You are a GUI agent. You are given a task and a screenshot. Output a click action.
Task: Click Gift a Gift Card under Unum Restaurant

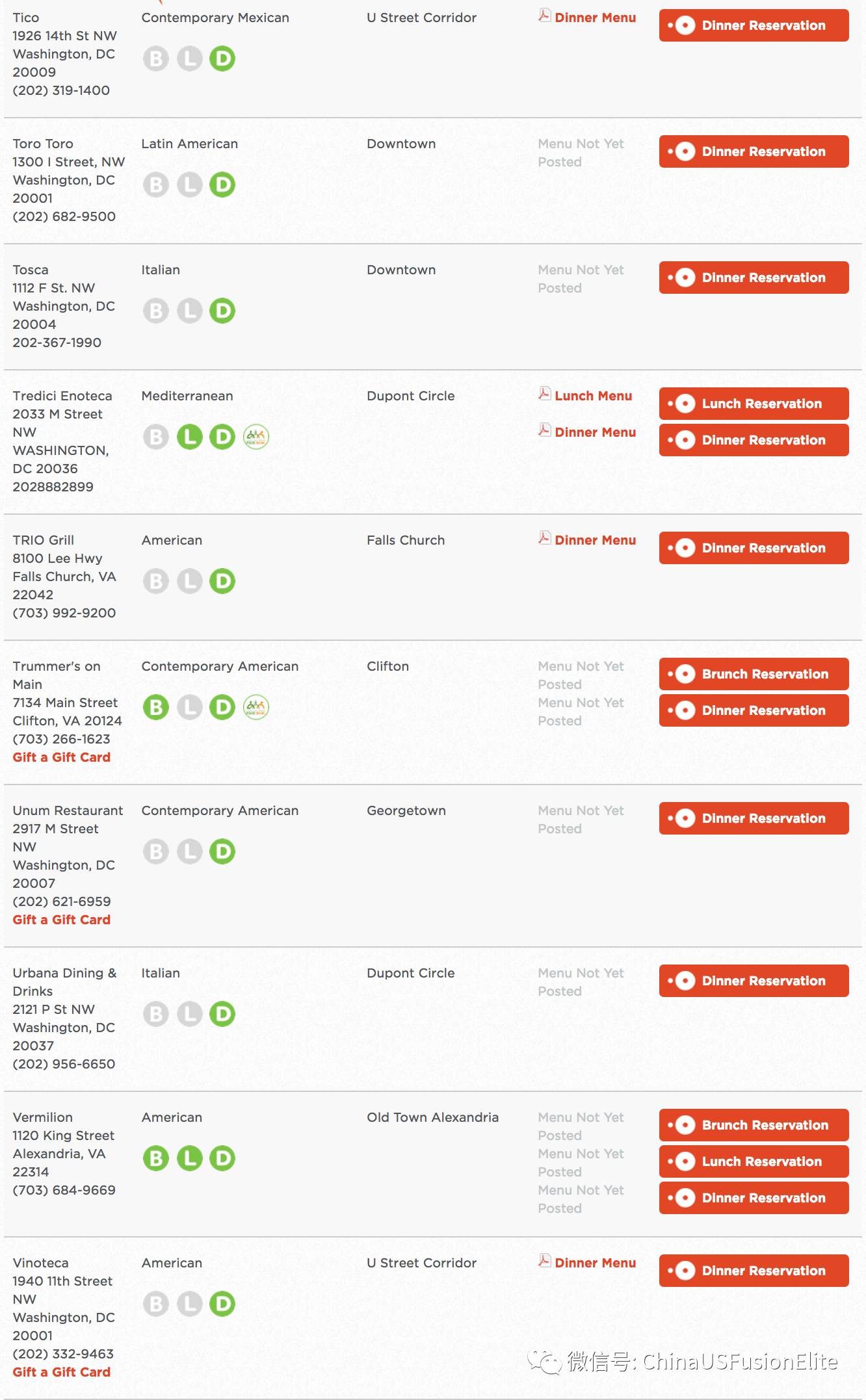pos(62,920)
